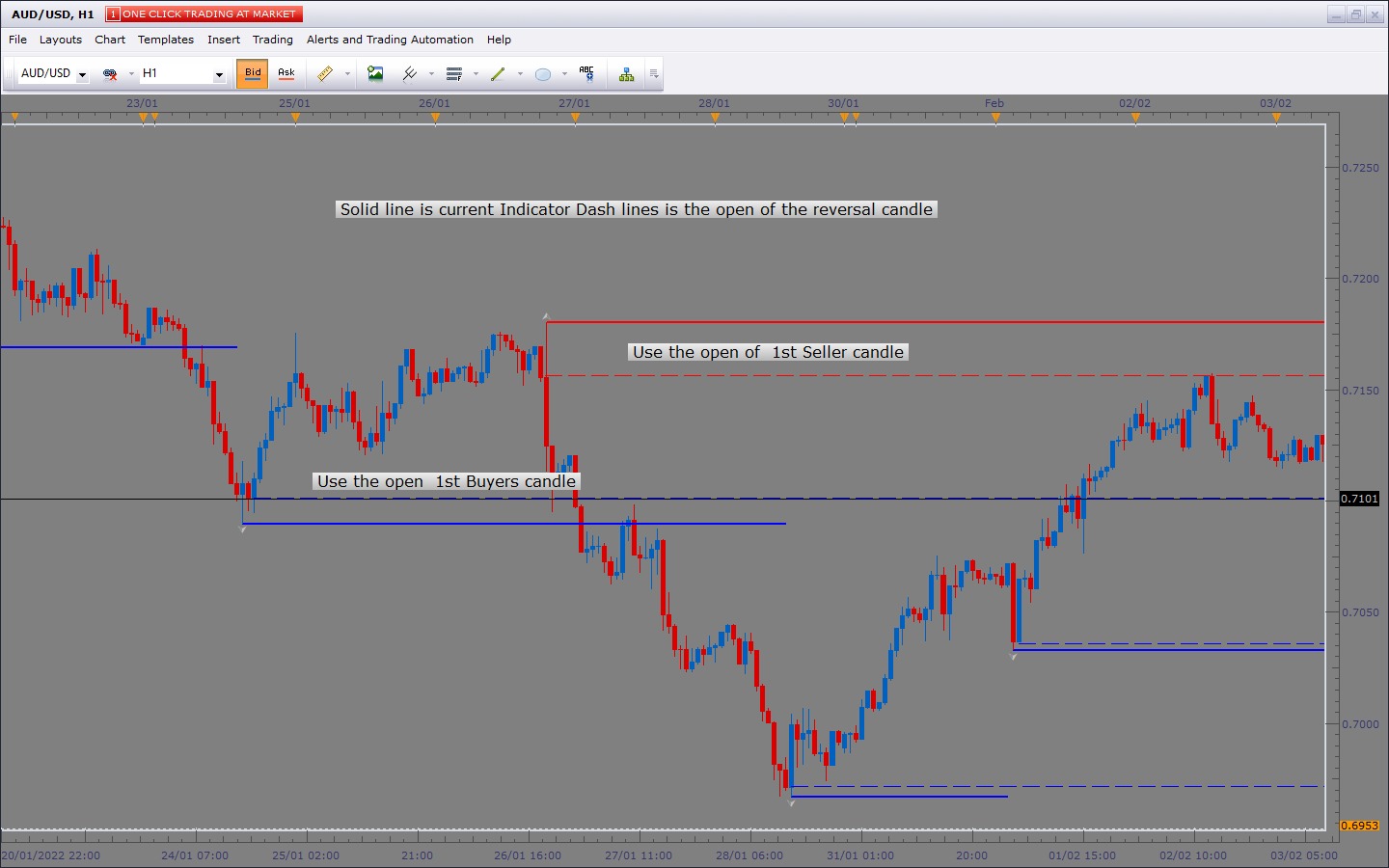Open the toolbar options overflow arrow
This screenshot has width=1389, height=868.
654,73
